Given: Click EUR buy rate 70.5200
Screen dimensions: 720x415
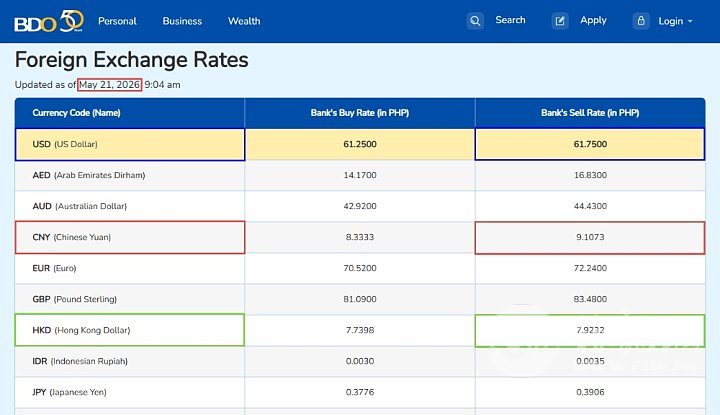Looking at the screenshot, I should pos(360,268).
